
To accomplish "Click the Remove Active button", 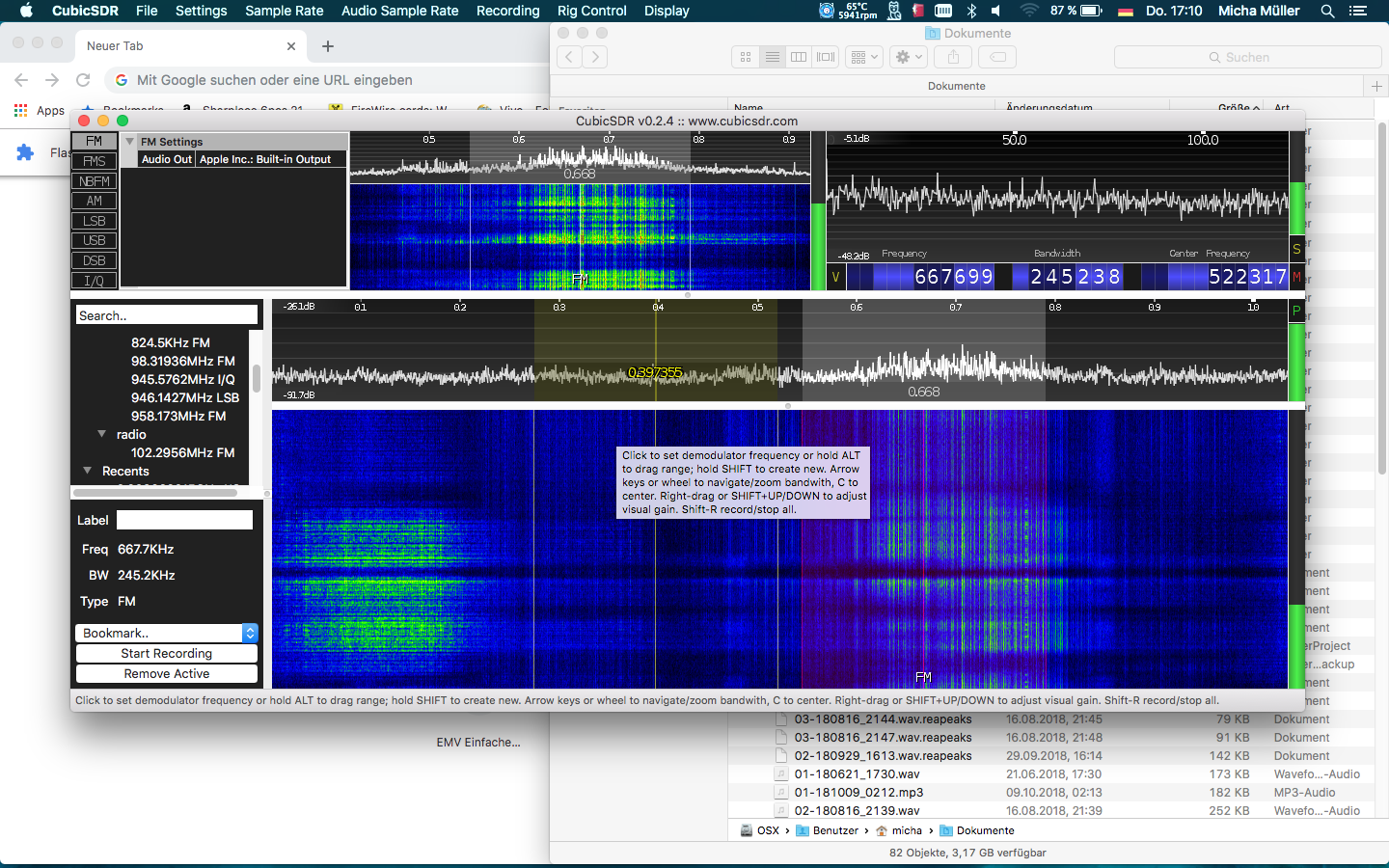I will coord(167,673).
